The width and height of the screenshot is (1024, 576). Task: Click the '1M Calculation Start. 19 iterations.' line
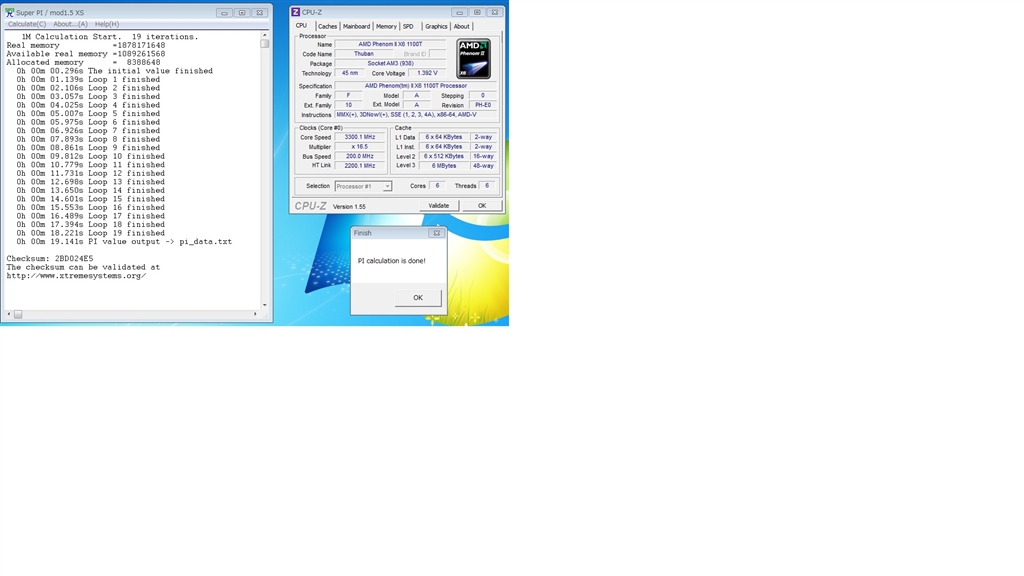point(110,37)
